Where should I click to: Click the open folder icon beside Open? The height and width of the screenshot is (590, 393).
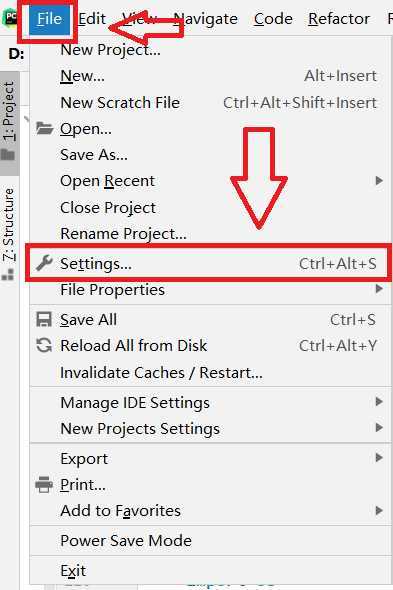(44, 128)
